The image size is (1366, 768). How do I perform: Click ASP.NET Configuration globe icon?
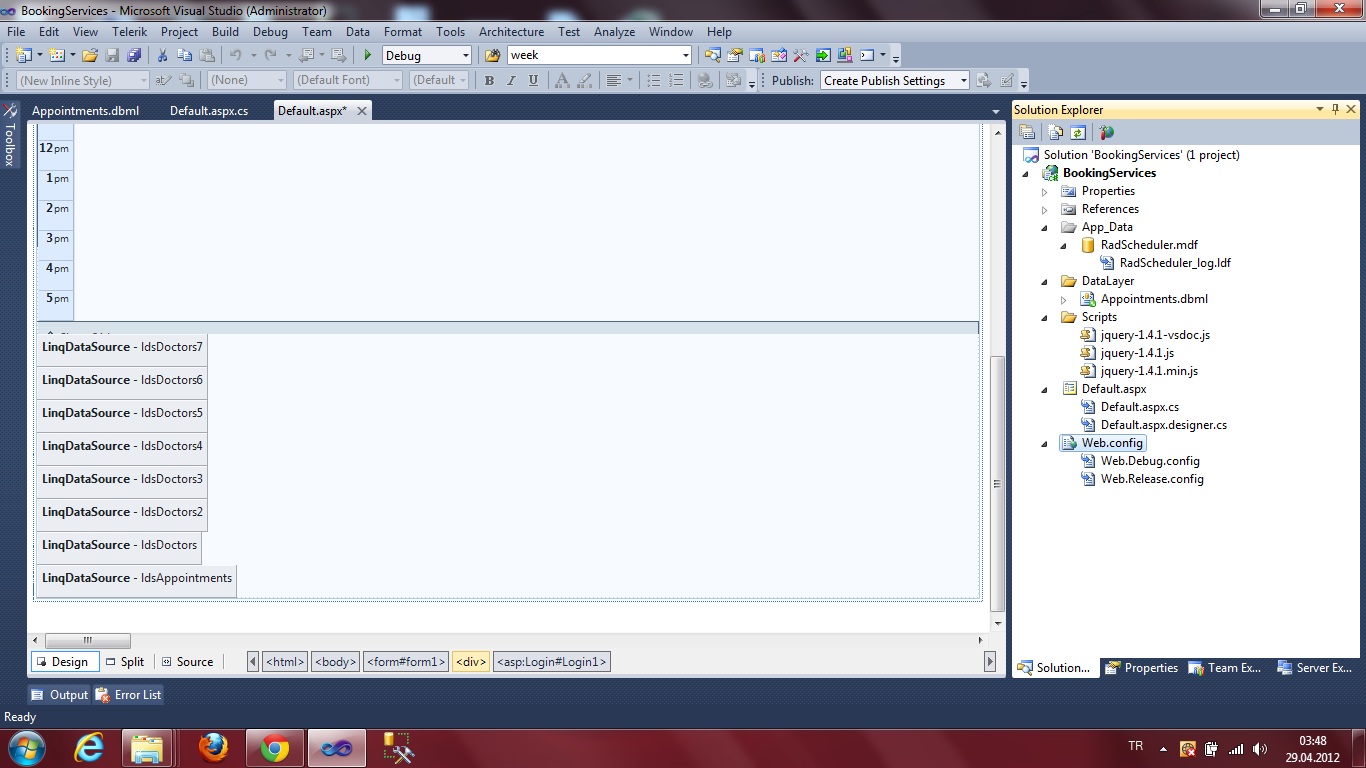click(x=1106, y=132)
